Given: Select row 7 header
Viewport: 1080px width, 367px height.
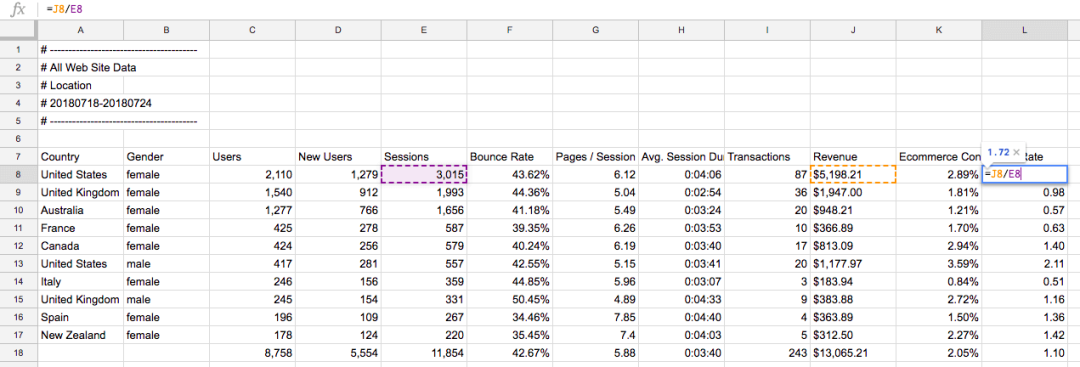Looking at the screenshot, I should (x=18, y=157).
